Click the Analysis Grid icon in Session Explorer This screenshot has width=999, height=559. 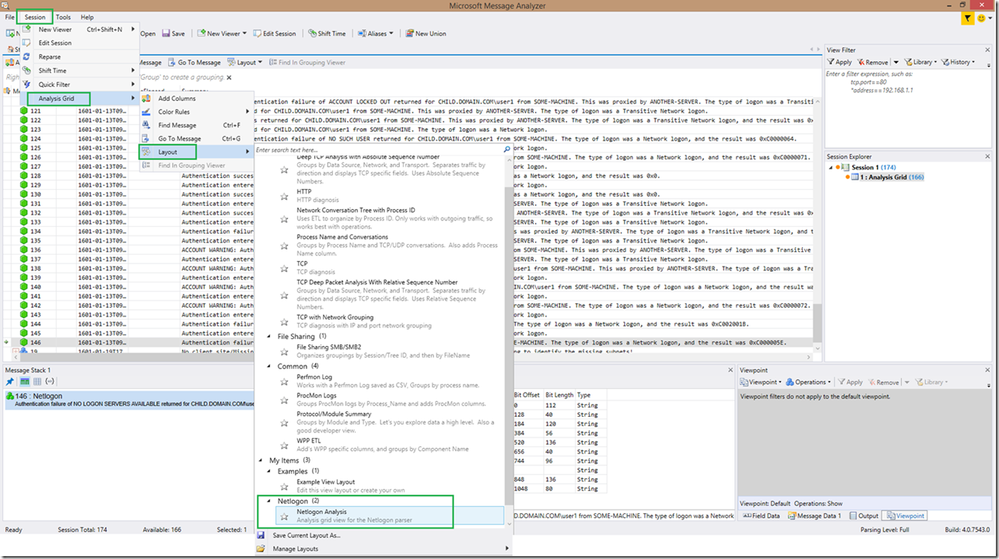click(855, 177)
